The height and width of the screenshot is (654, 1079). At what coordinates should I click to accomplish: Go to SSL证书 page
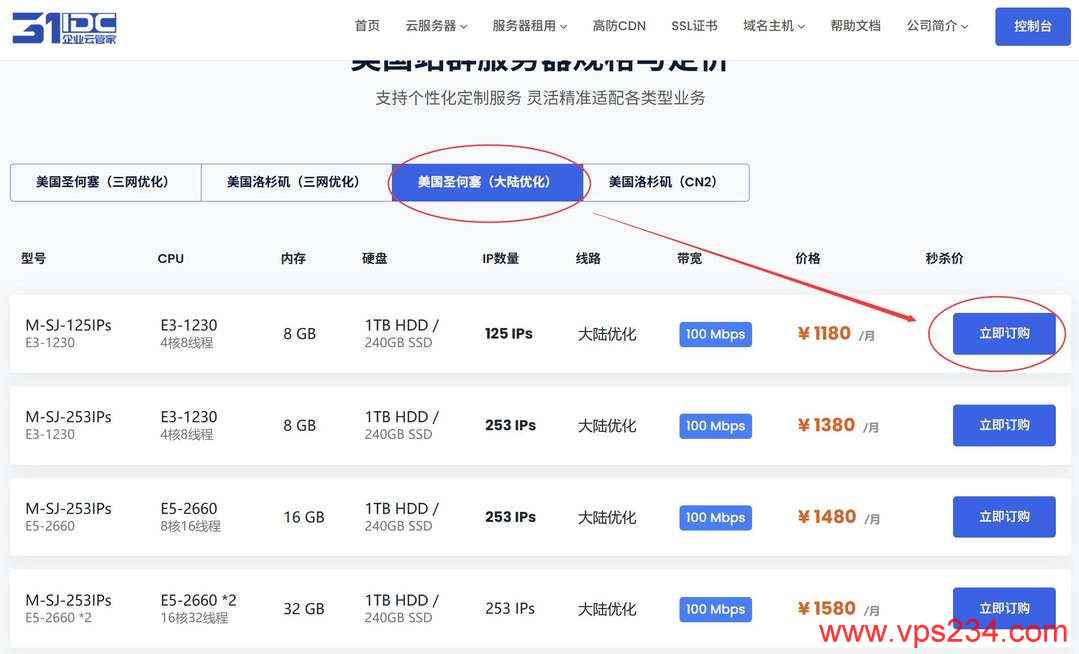[x=694, y=26]
